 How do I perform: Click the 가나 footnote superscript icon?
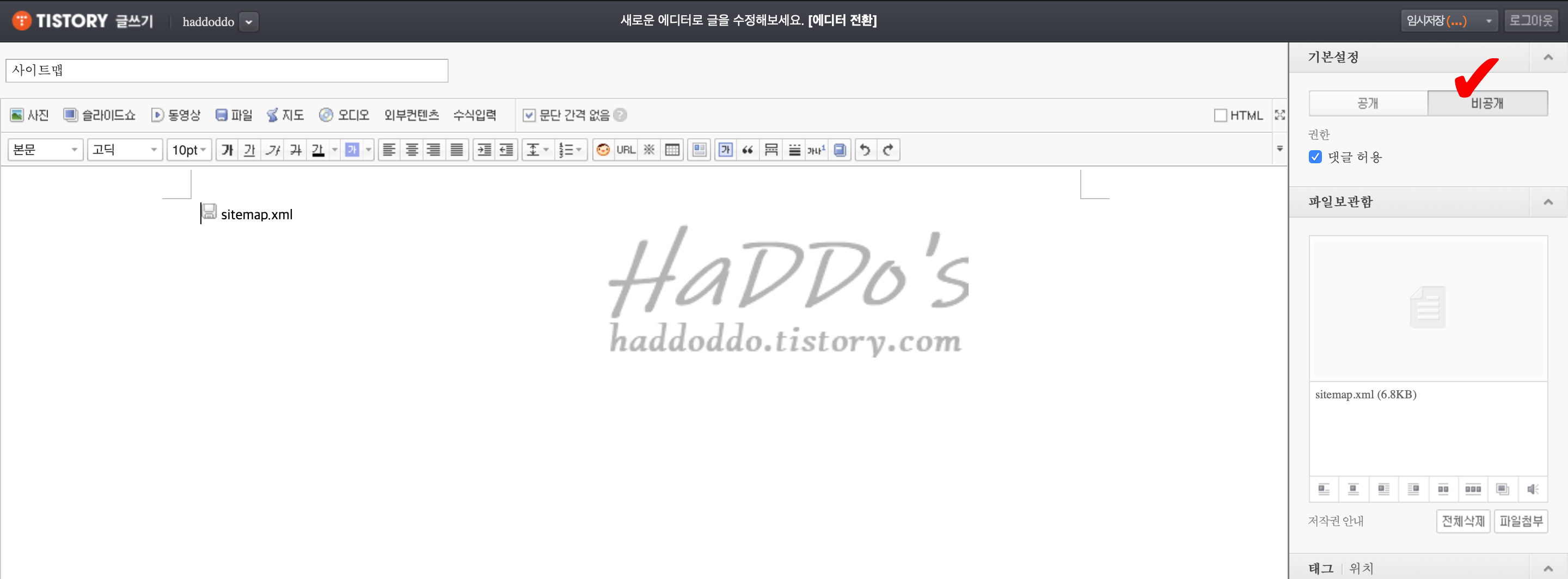(816, 150)
